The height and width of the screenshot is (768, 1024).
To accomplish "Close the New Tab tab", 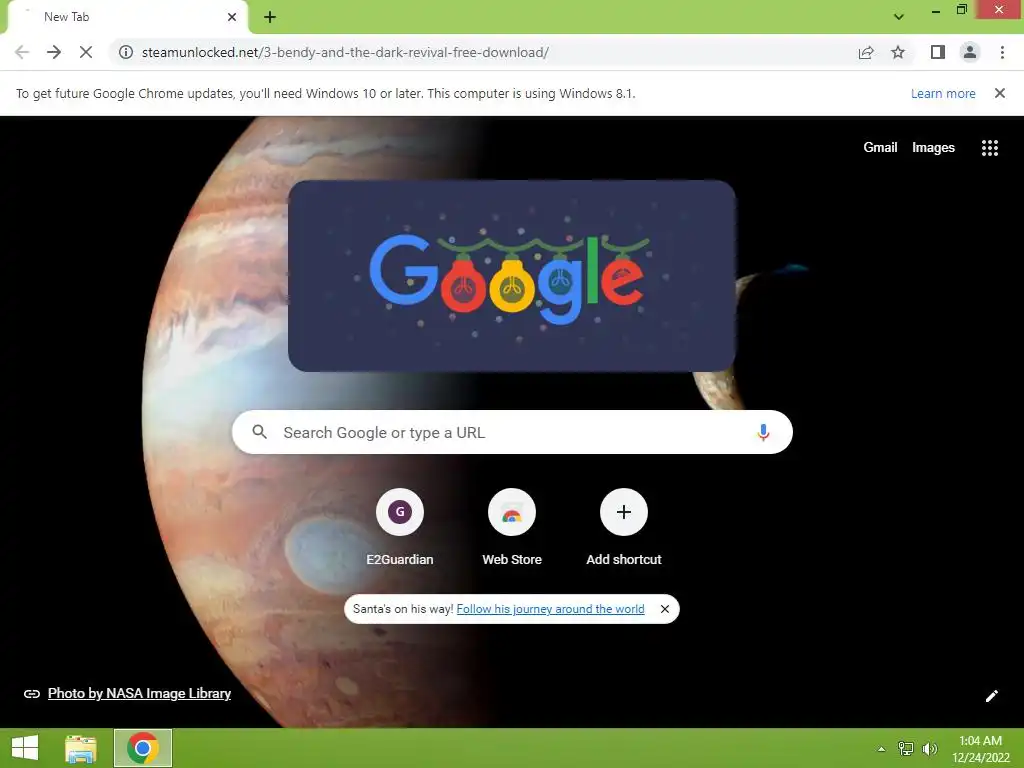I will point(232,17).
